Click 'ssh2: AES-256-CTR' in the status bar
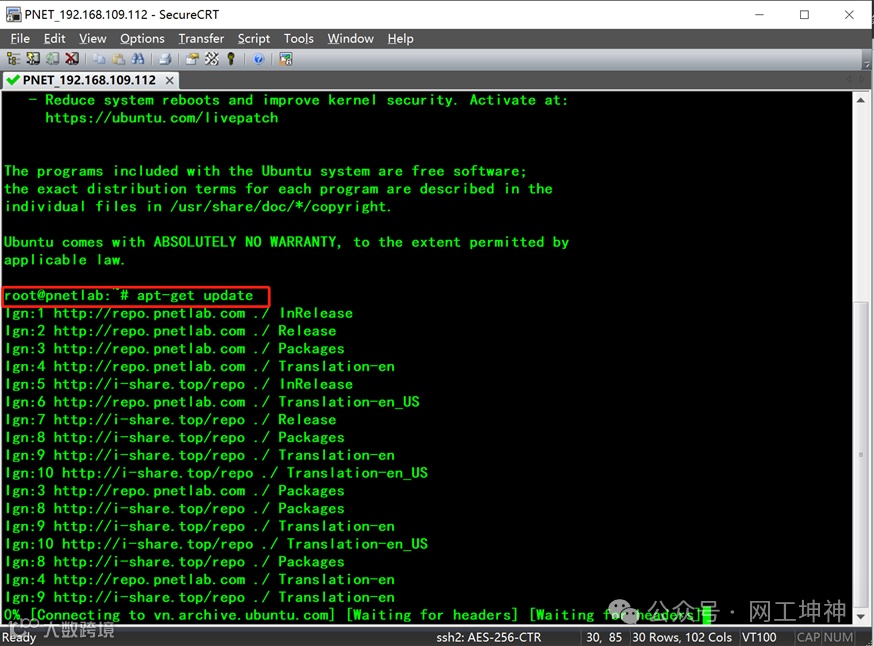Screen dimensions: 874x646 [x=488, y=637]
